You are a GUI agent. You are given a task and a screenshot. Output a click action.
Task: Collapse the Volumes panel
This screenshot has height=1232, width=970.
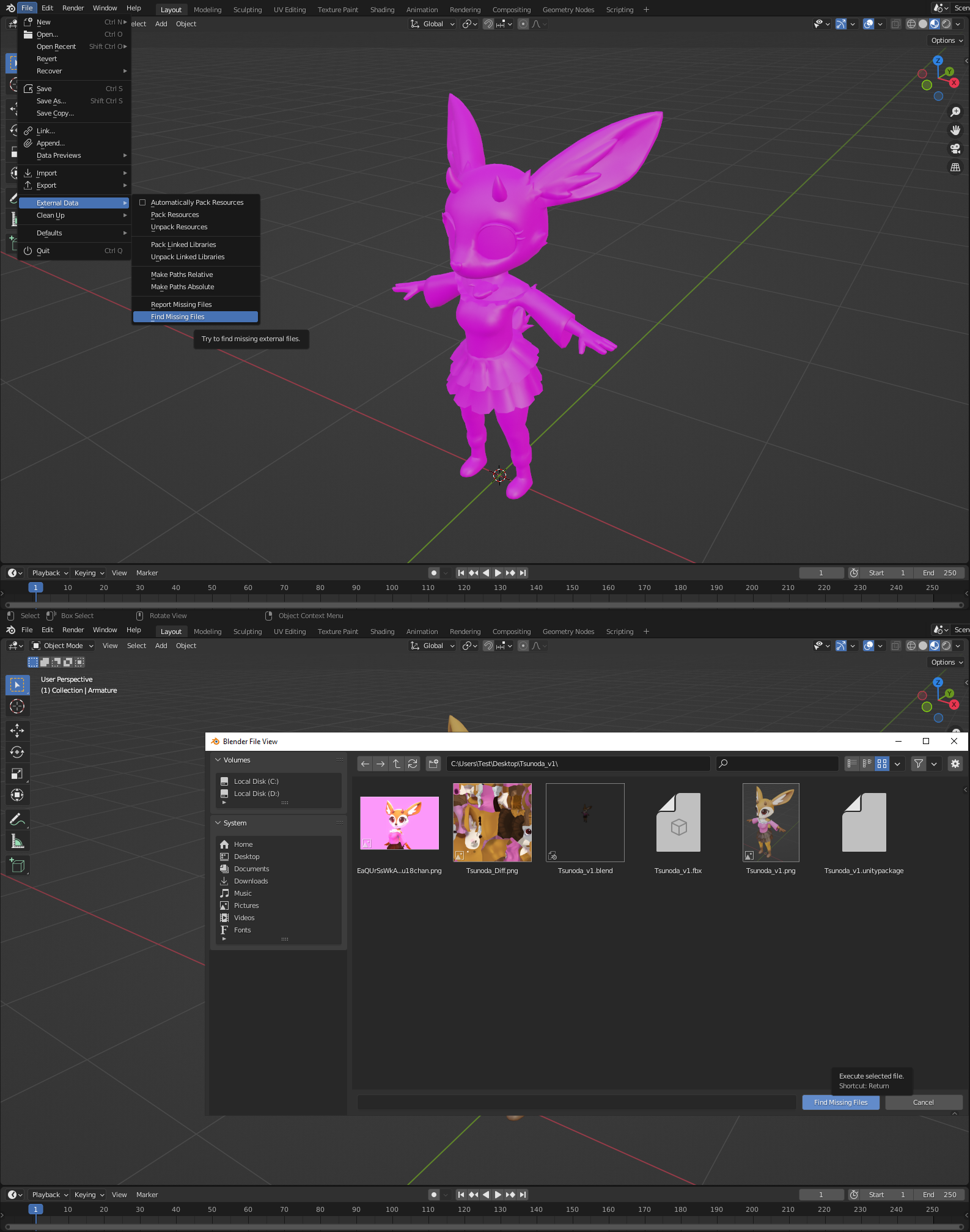pos(218,760)
